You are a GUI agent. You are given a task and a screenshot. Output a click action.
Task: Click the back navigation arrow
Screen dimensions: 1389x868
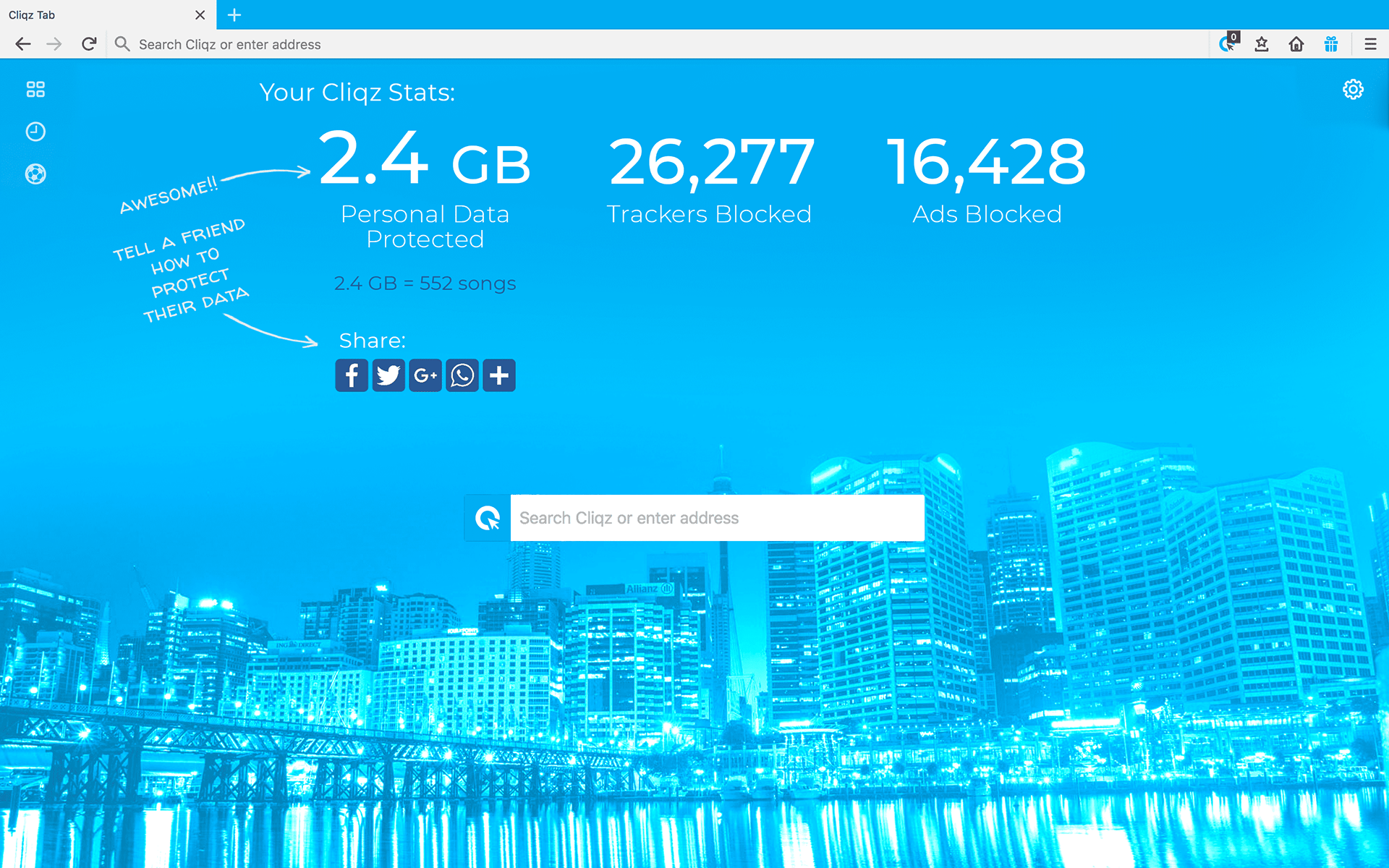pos(23,44)
